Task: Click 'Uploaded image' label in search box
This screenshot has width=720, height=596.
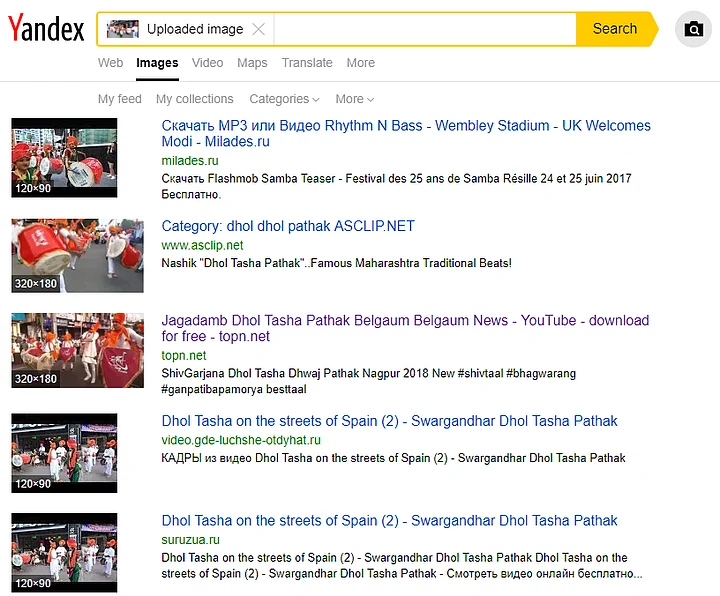Action: coord(195,29)
